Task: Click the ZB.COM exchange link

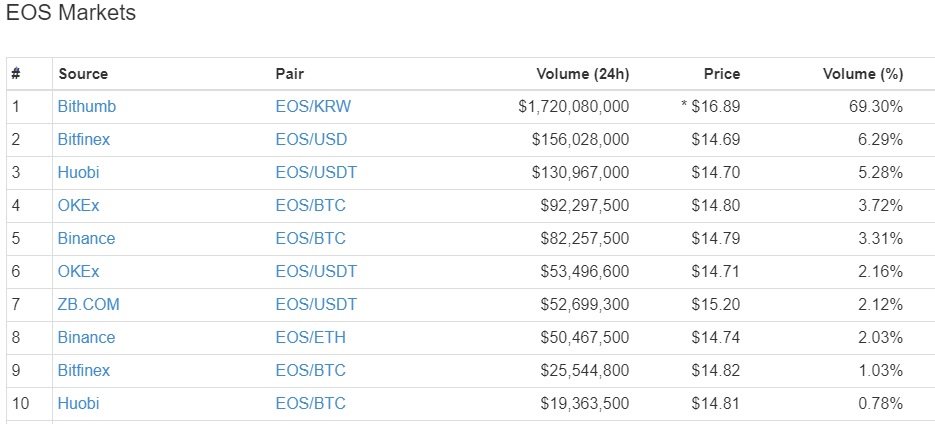Action: (89, 305)
